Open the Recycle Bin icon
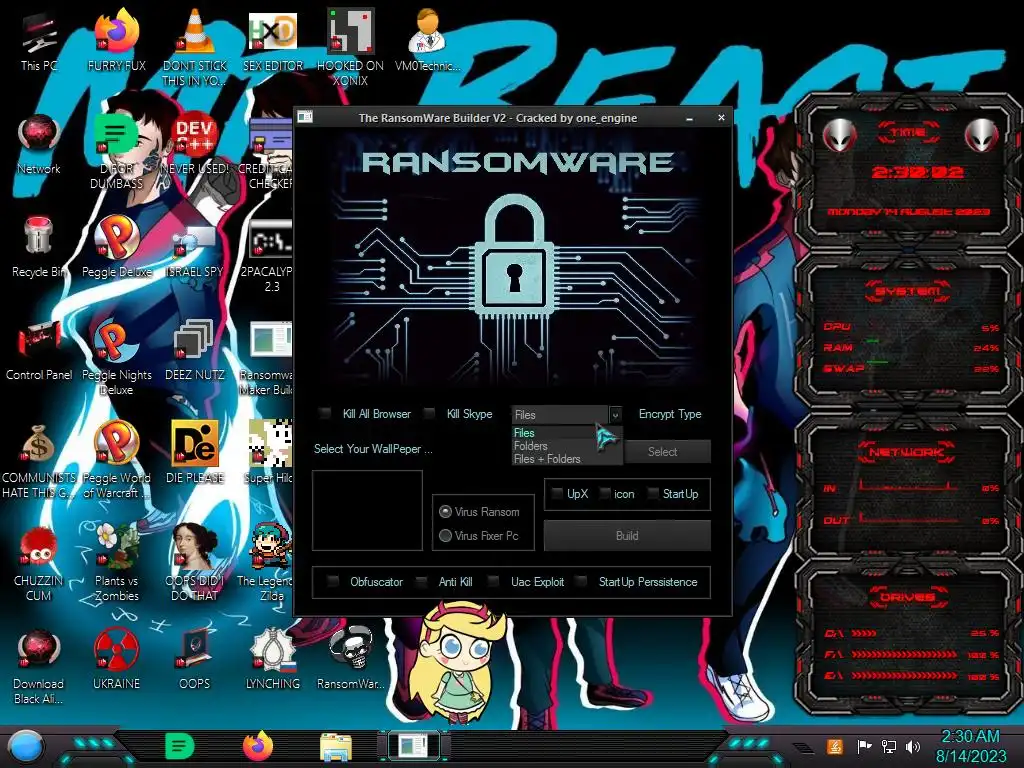 (x=39, y=248)
